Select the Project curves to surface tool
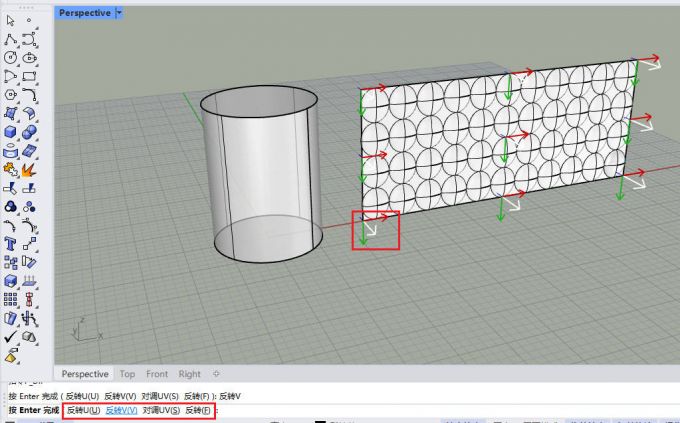Screen dimensions: 680x423 10,151
